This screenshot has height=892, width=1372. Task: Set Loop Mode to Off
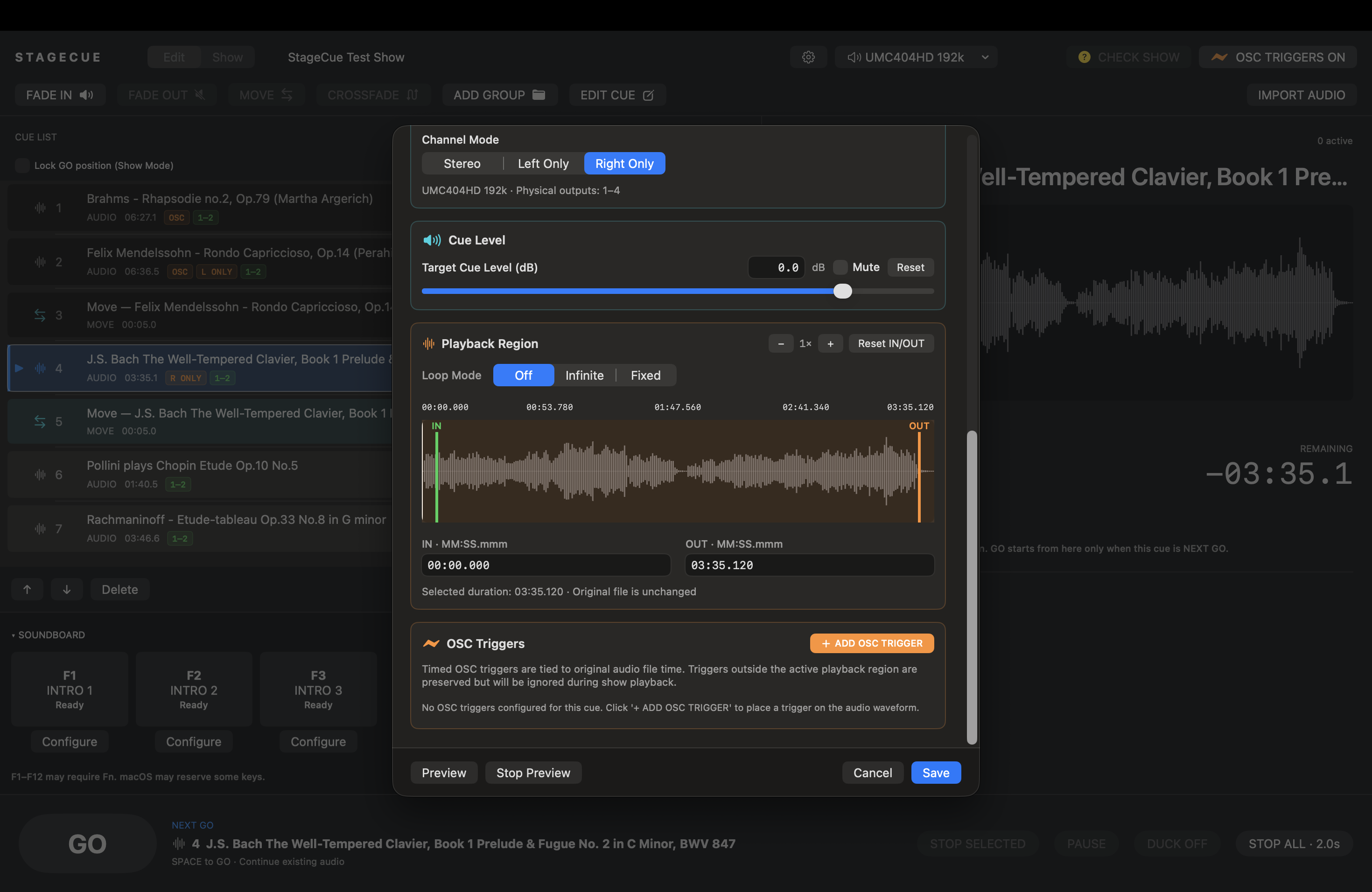(x=524, y=375)
